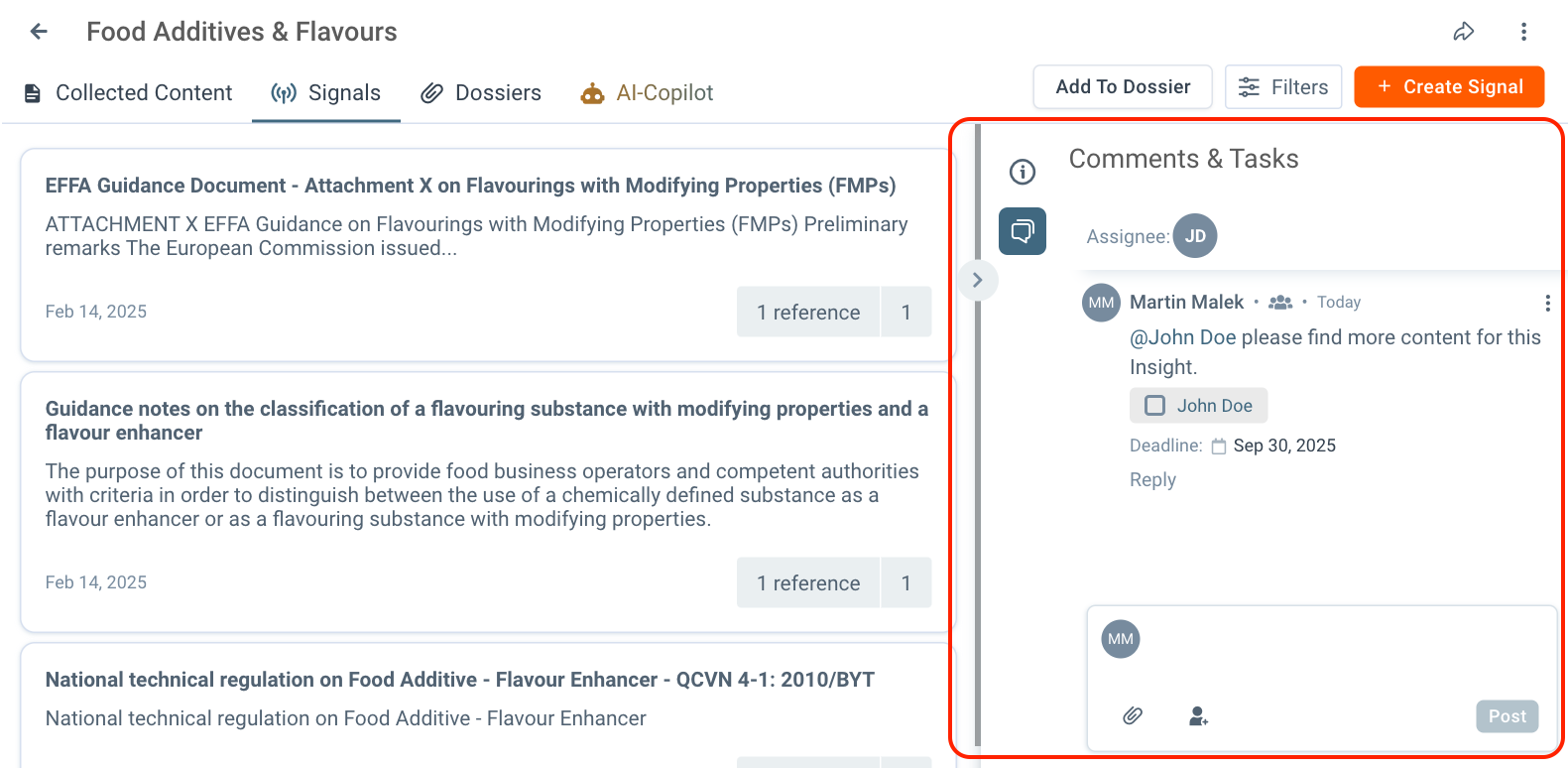Image resolution: width=1568 pixels, height=768 pixels.
Task: Collapse the Comments & Tasks panel
Action: click(x=977, y=280)
